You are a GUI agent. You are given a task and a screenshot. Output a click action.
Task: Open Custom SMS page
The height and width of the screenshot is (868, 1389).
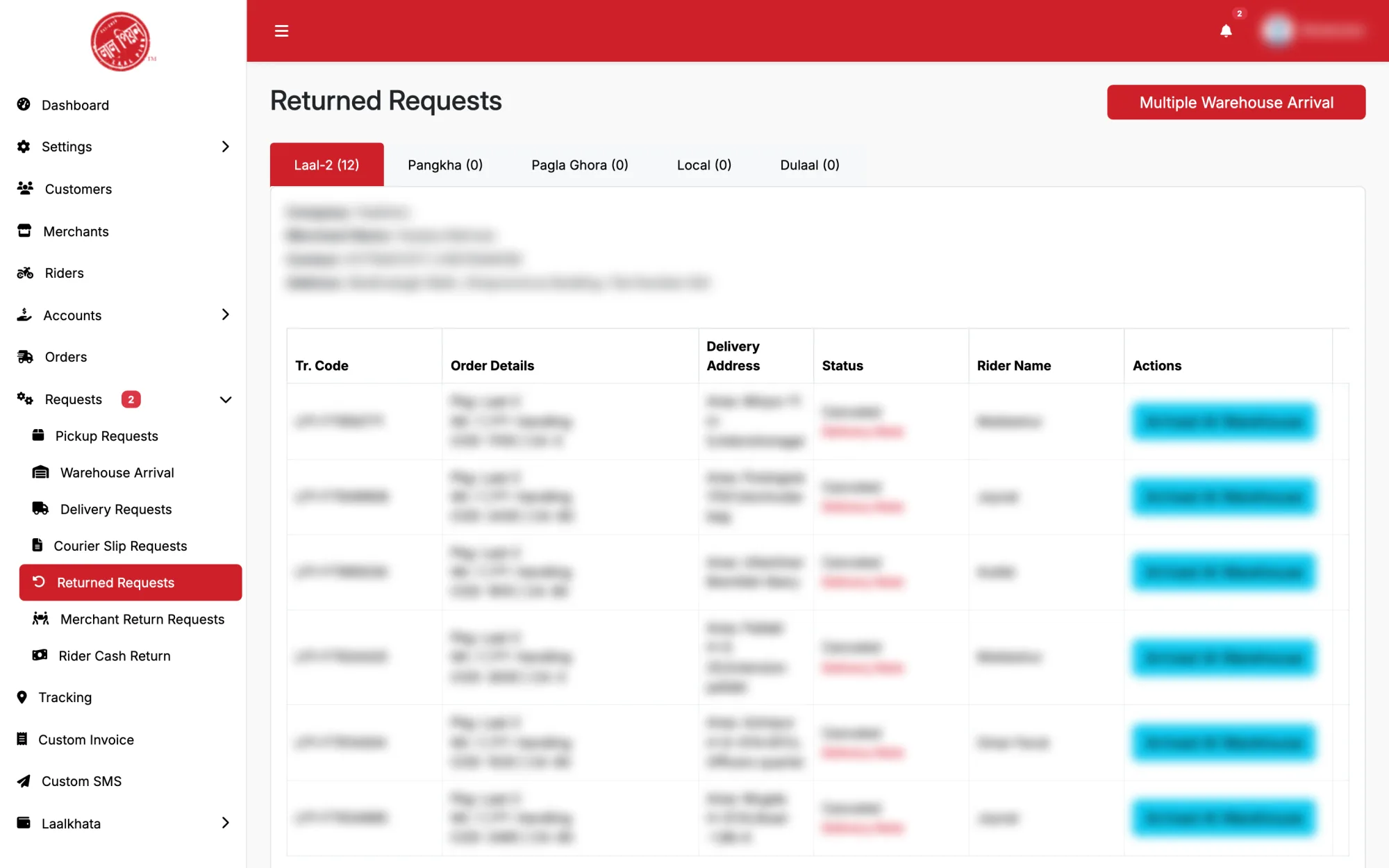pyautogui.click(x=81, y=781)
